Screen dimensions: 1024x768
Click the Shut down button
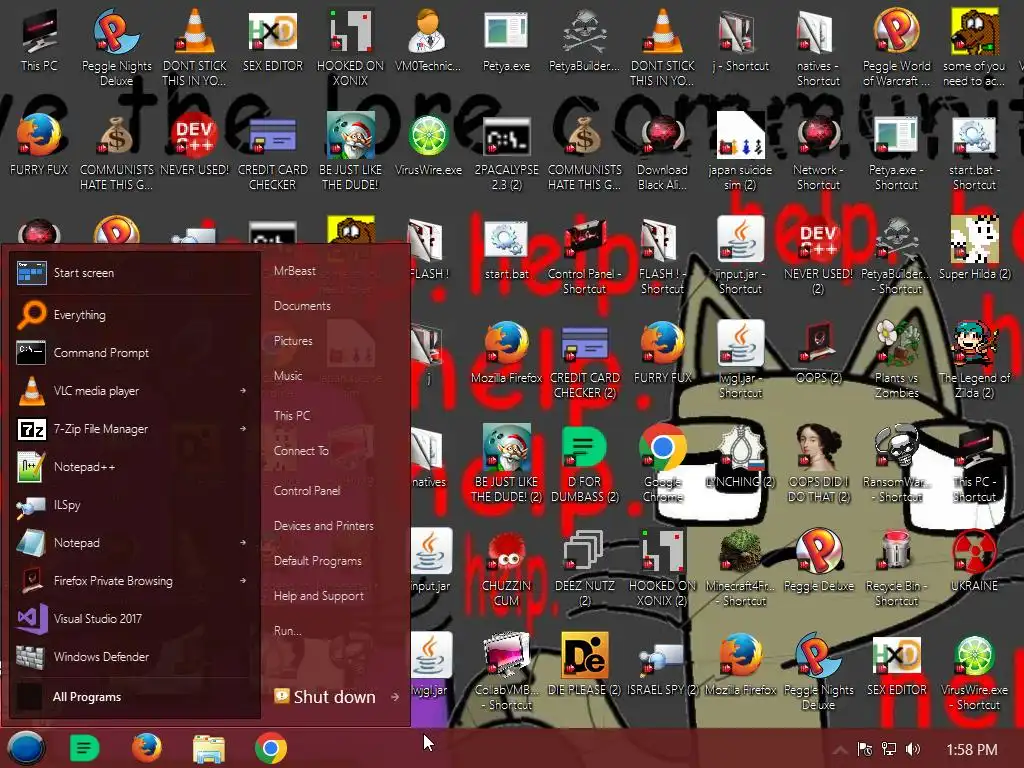click(x=325, y=697)
